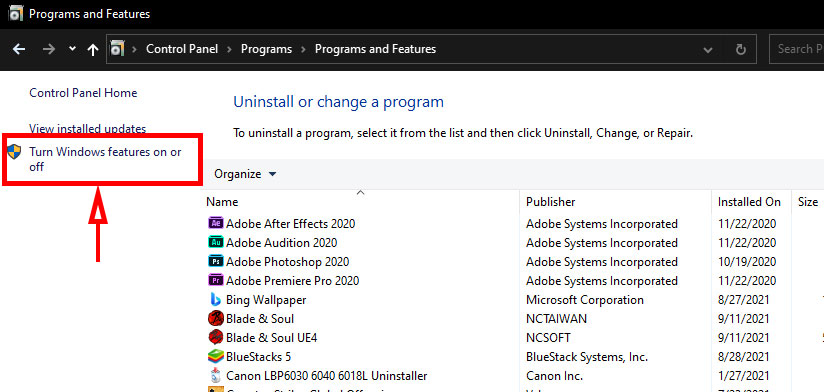The image size is (824, 392).
Task: Select Blade & Soul UE4 program name
Action: (272, 337)
